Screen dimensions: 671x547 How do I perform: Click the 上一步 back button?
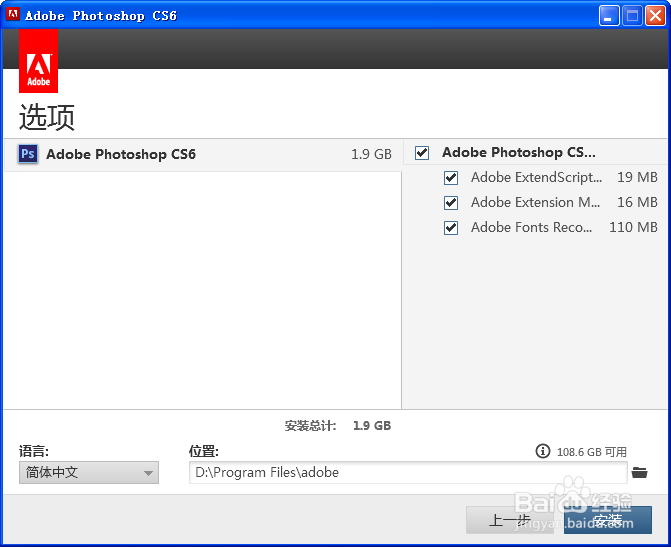pyautogui.click(x=510, y=520)
